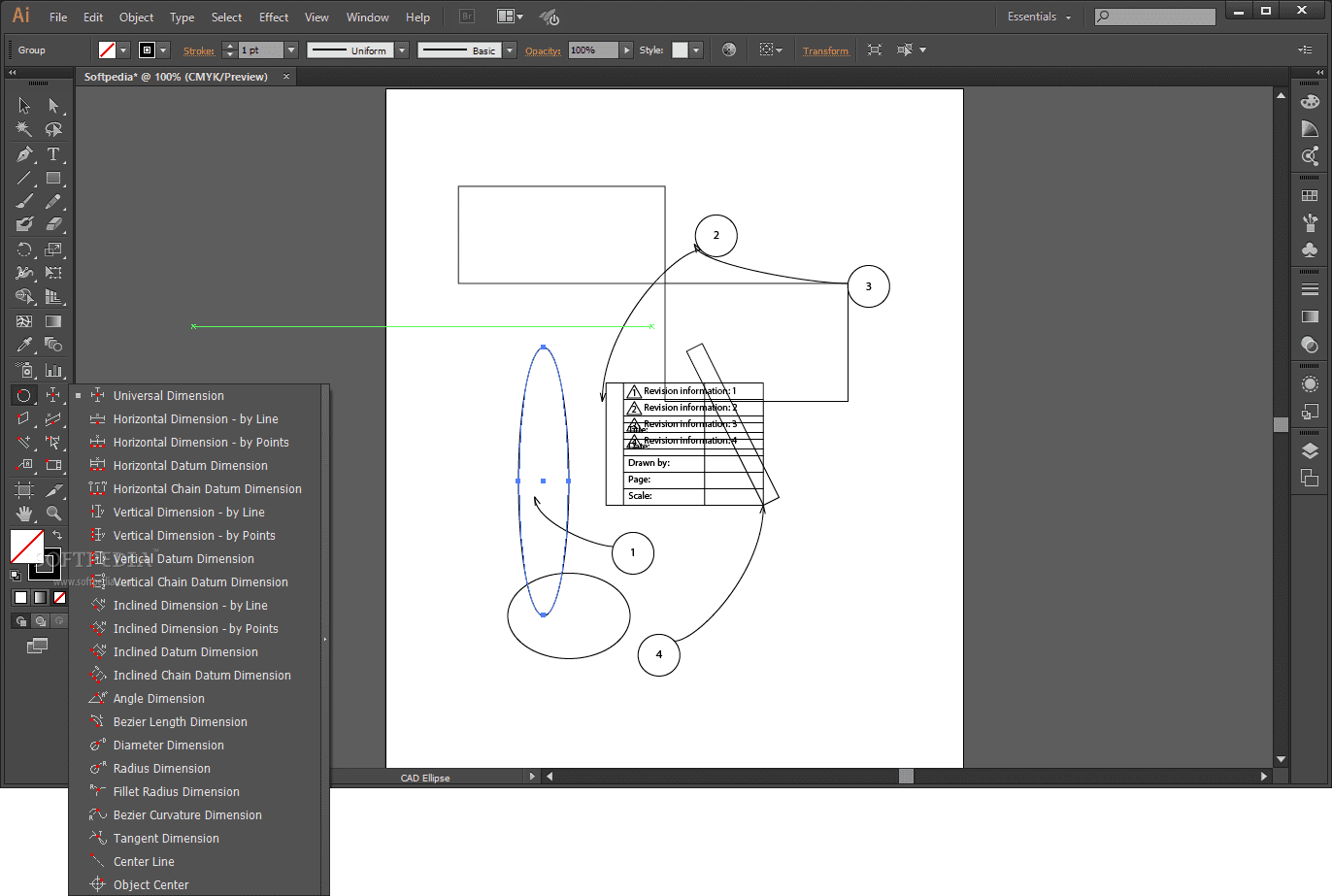1332x896 pixels.
Task: Click the opacity 100% value field
Action: tap(593, 50)
